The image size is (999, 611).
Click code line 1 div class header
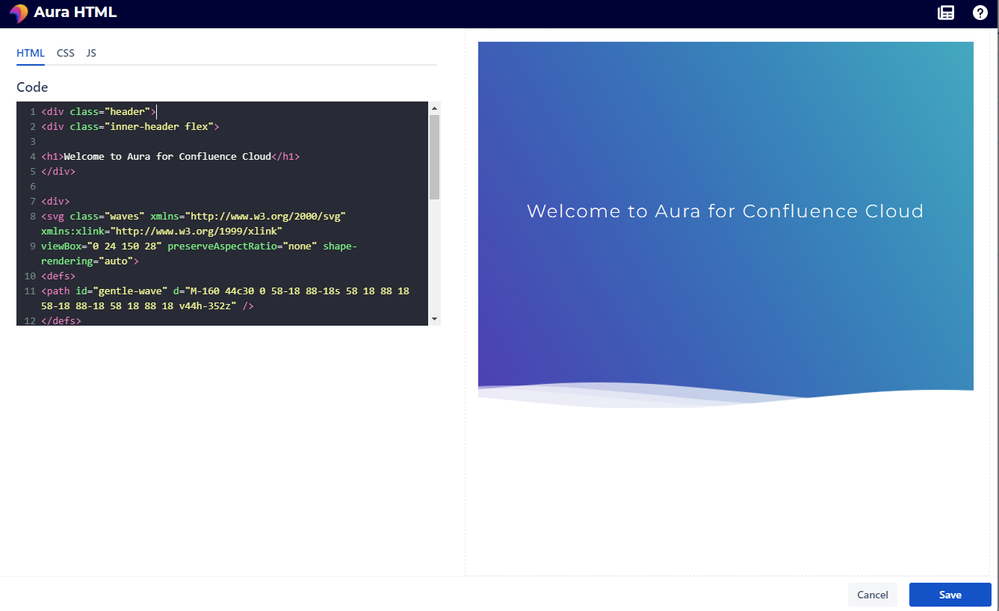tap(98, 111)
